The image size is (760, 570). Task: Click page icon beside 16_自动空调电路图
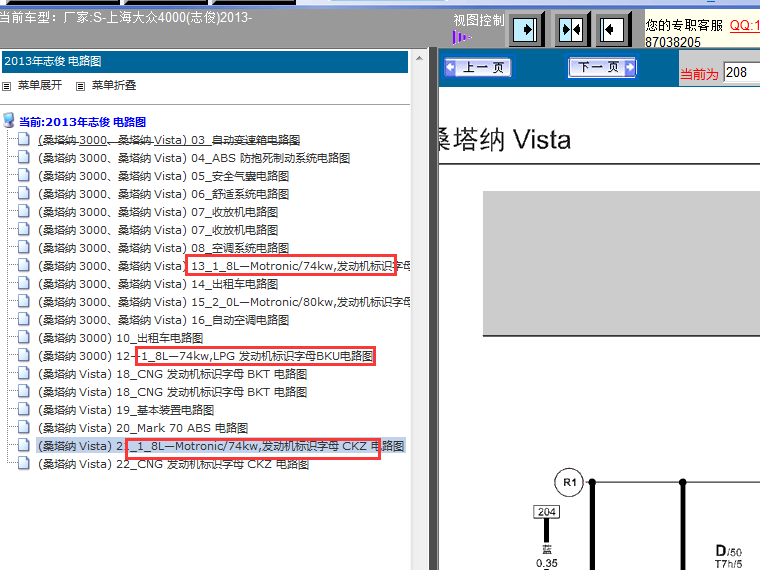click(23, 319)
